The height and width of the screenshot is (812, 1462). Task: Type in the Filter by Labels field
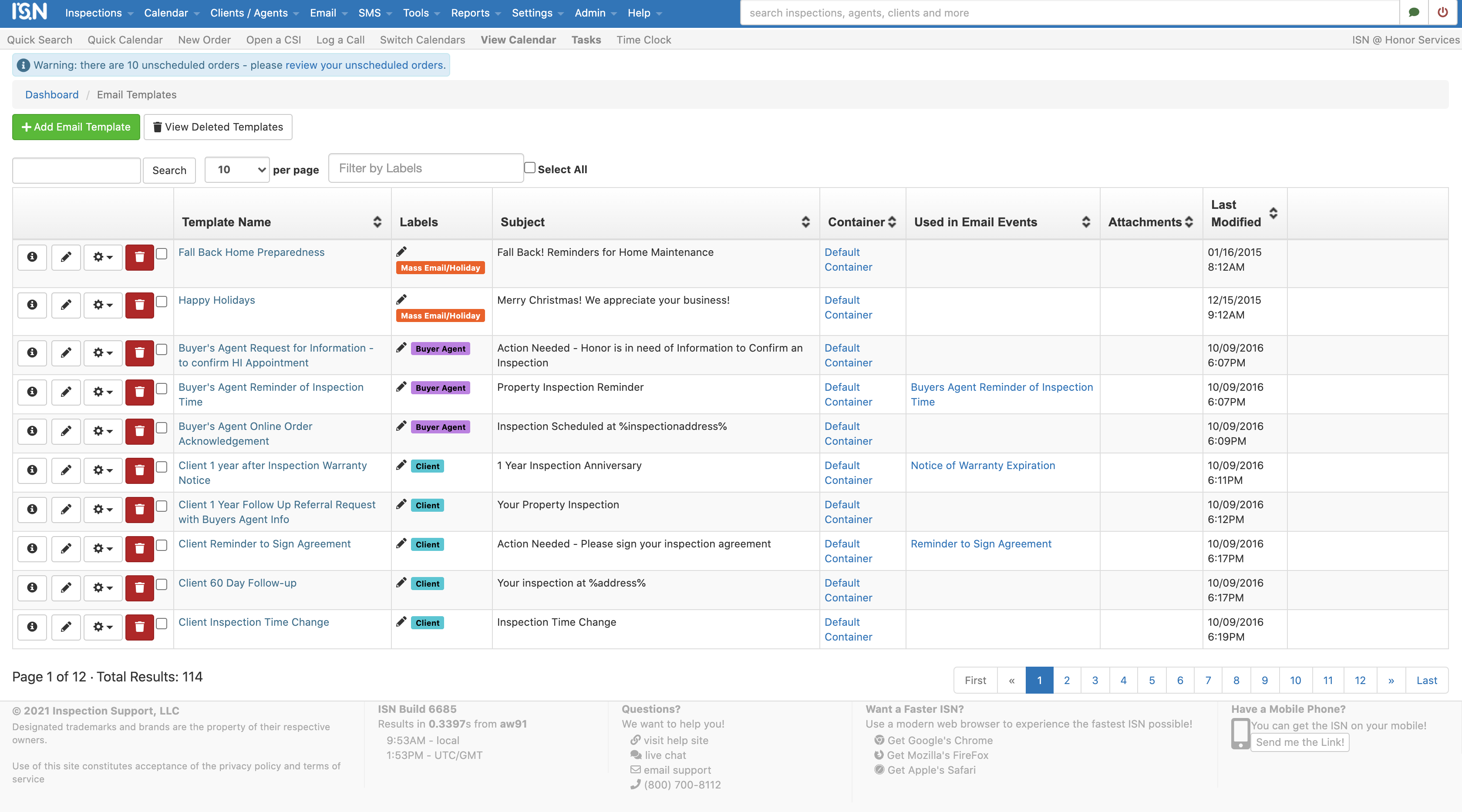(x=426, y=168)
